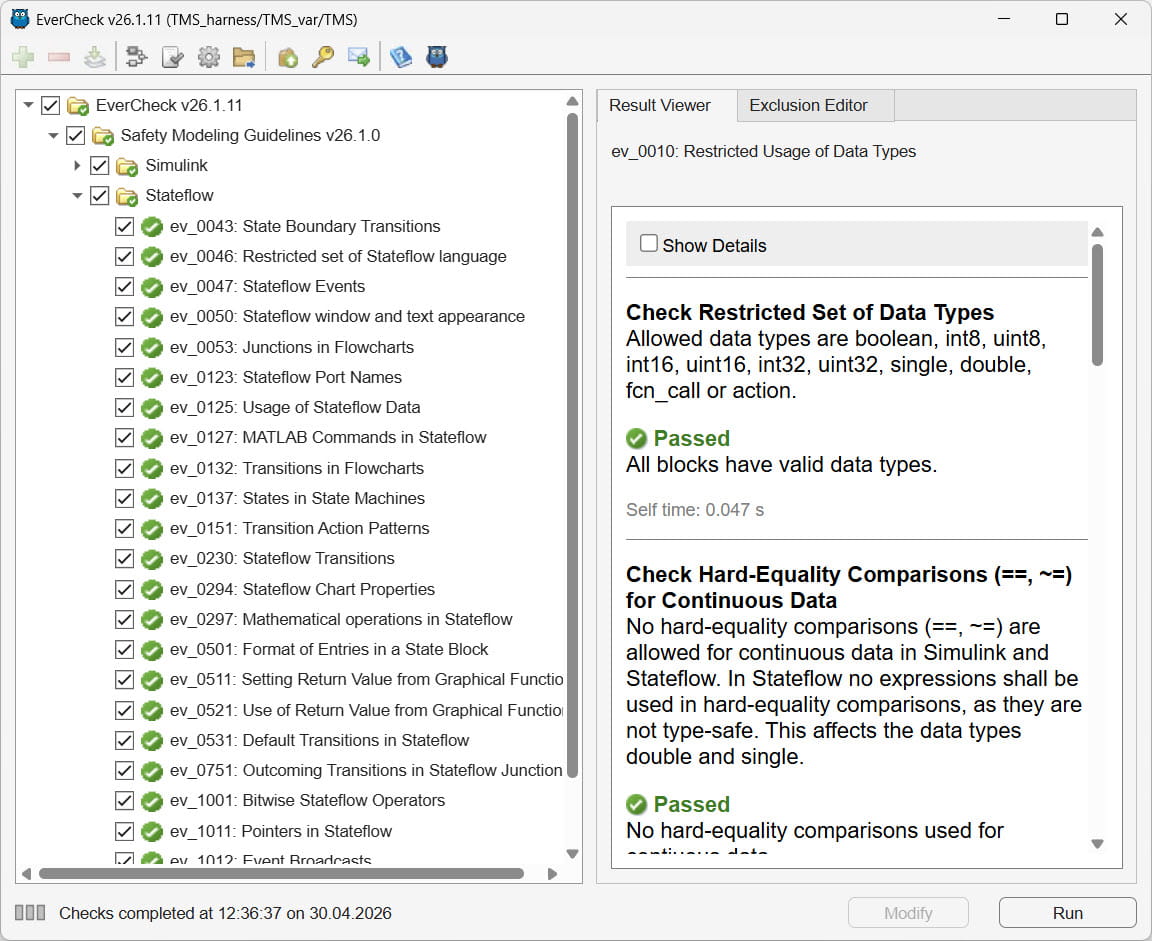This screenshot has height=941, width=1152.
Task: Open settings via the gear icon
Action: [209, 57]
